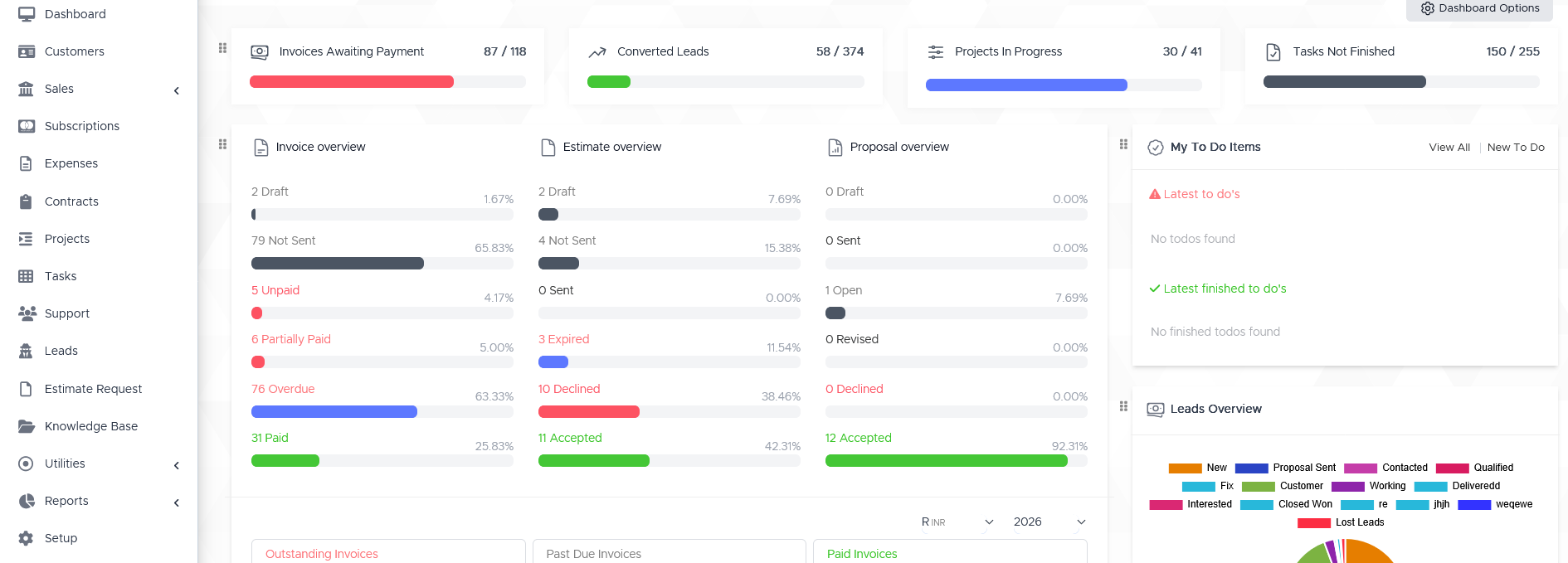
Task: Click the Customers card icon in sidebar
Action: click(27, 51)
